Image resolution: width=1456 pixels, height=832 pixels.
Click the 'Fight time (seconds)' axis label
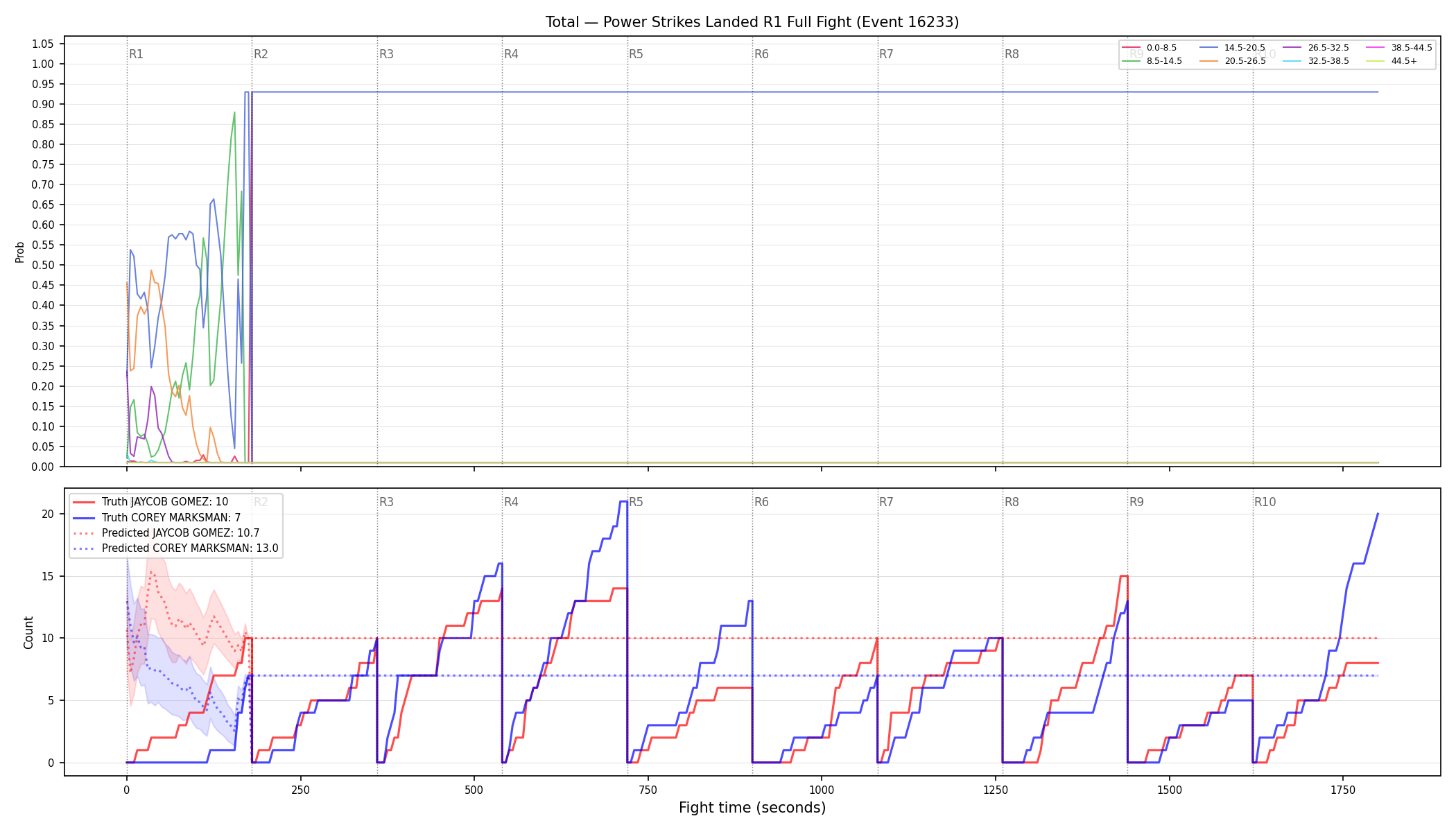click(x=752, y=808)
